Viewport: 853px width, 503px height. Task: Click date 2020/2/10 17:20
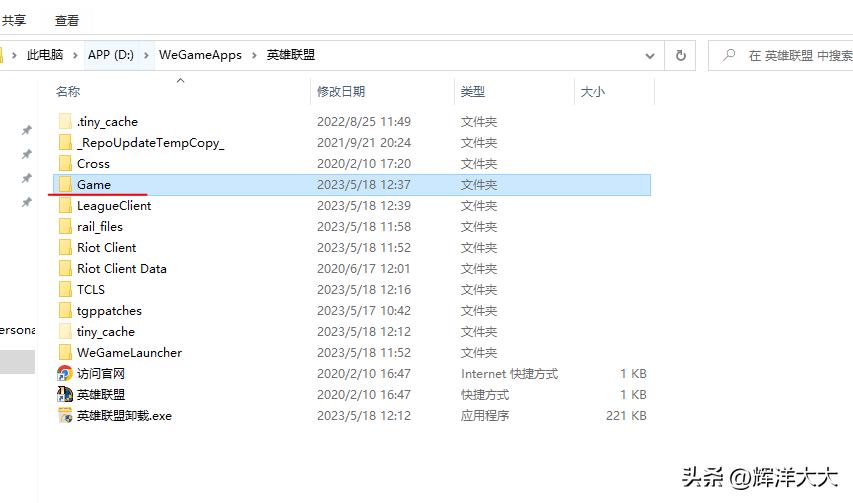(364, 164)
